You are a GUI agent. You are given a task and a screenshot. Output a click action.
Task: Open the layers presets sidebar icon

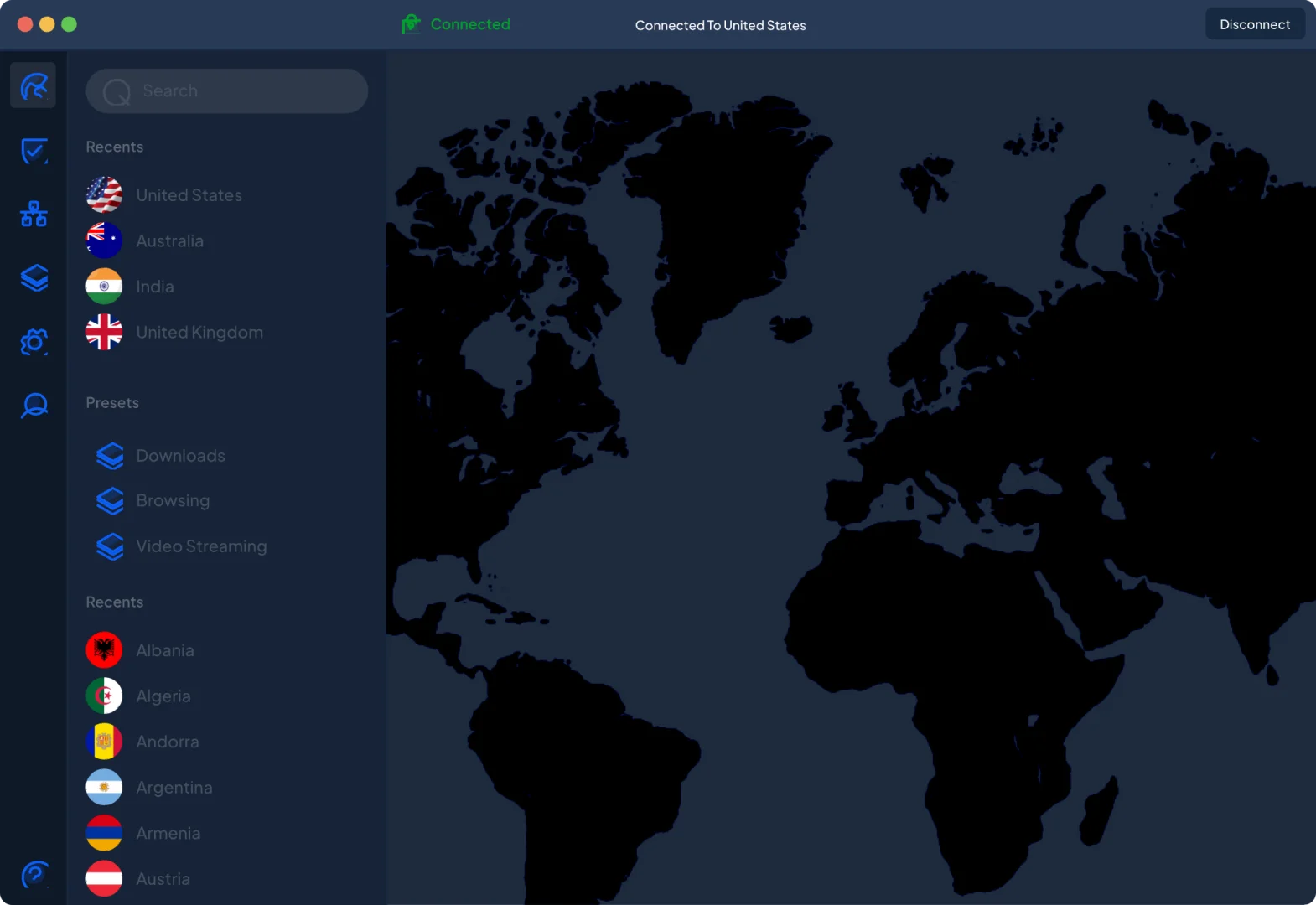[x=34, y=277]
